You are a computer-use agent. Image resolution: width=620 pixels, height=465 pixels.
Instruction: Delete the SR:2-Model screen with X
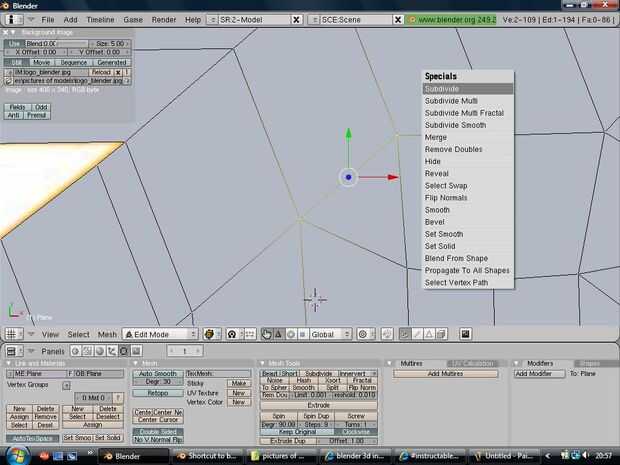coord(296,20)
